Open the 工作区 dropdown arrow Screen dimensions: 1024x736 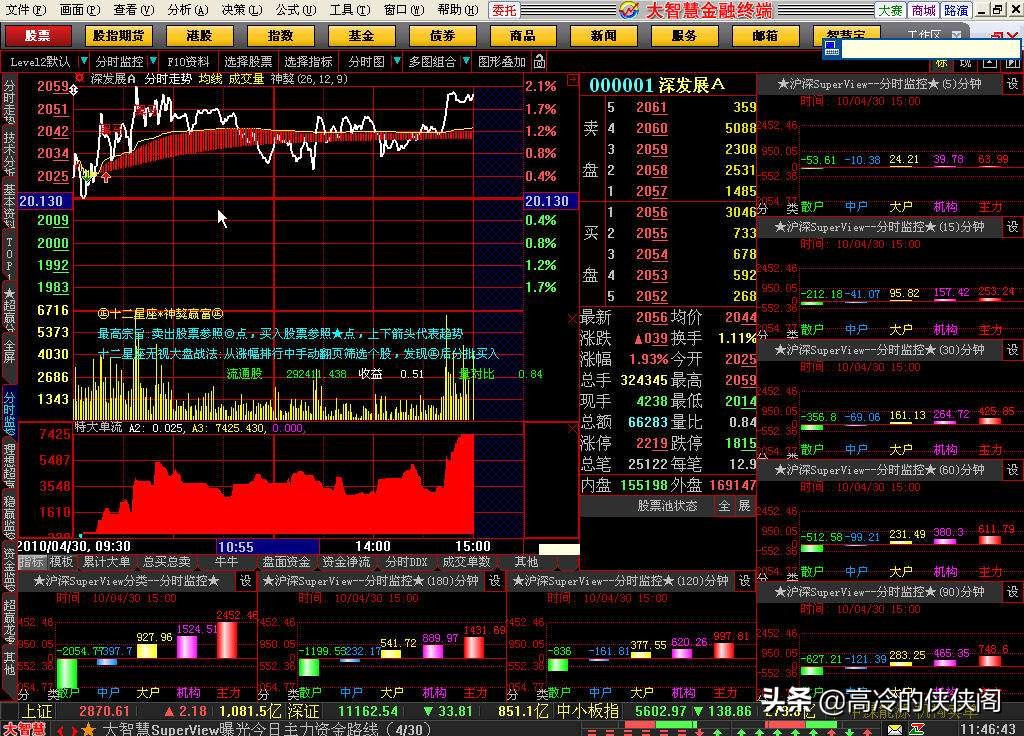[x=956, y=35]
